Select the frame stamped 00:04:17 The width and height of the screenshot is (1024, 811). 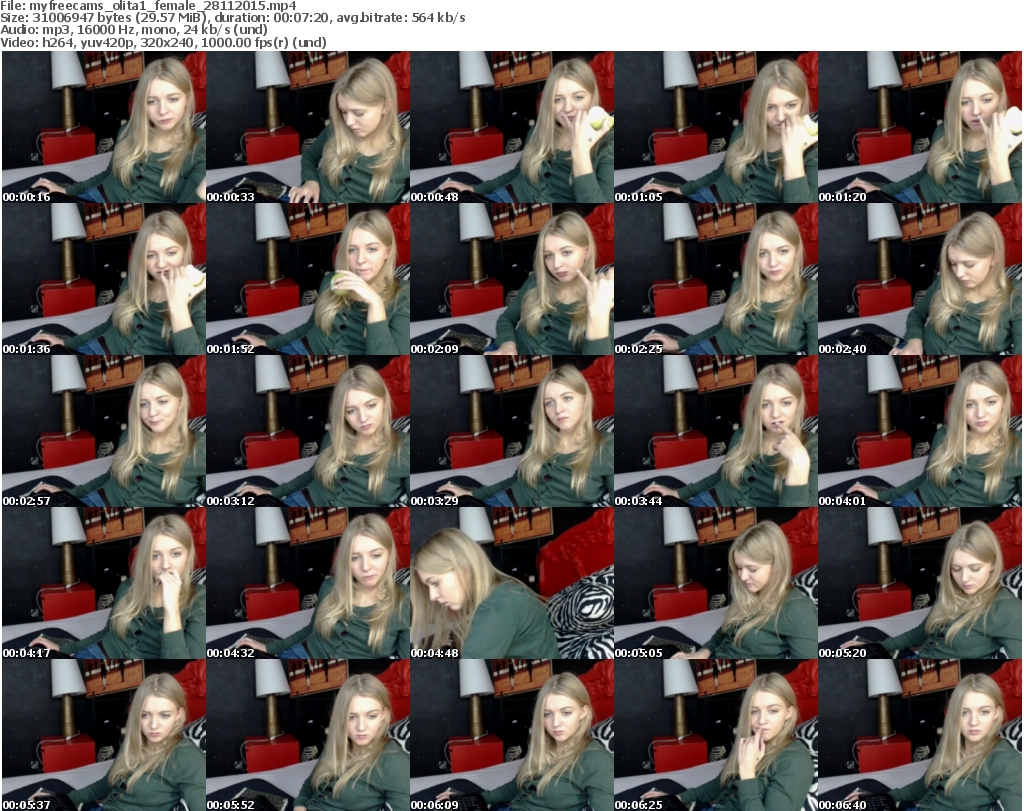click(104, 583)
